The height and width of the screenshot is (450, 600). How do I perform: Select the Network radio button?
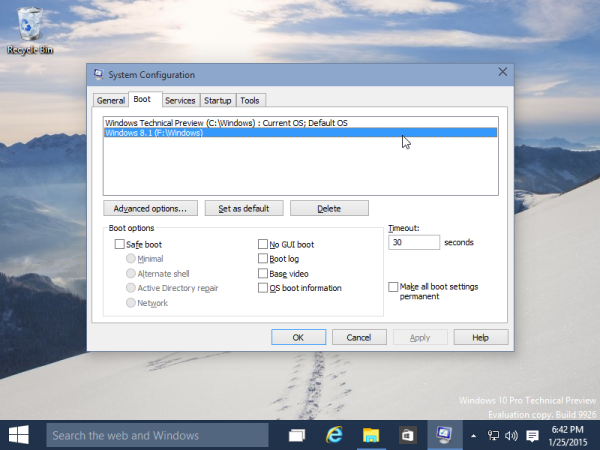pos(130,303)
